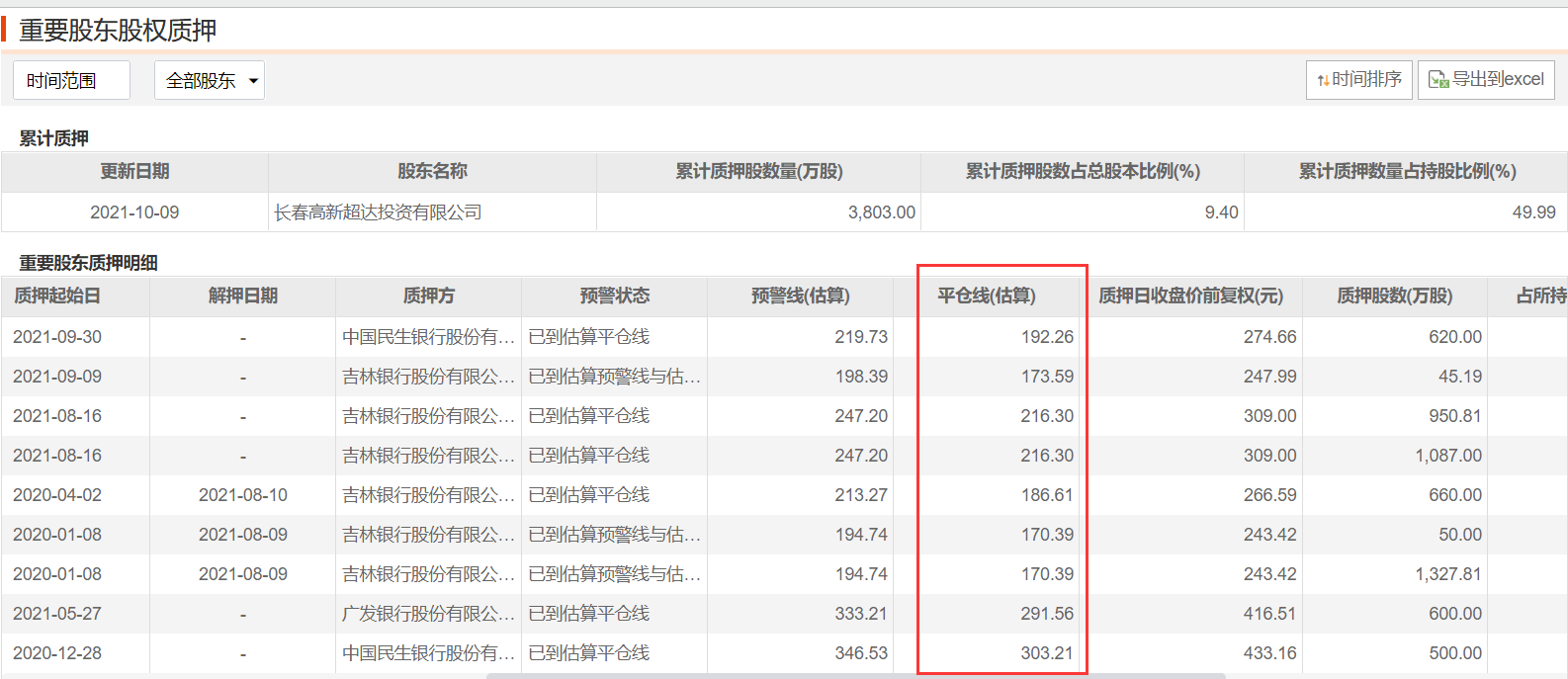The width and height of the screenshot is (1568, 679).
Task: Select the pledge row starting 2020-12-28
Action: (x=57, y=653)
